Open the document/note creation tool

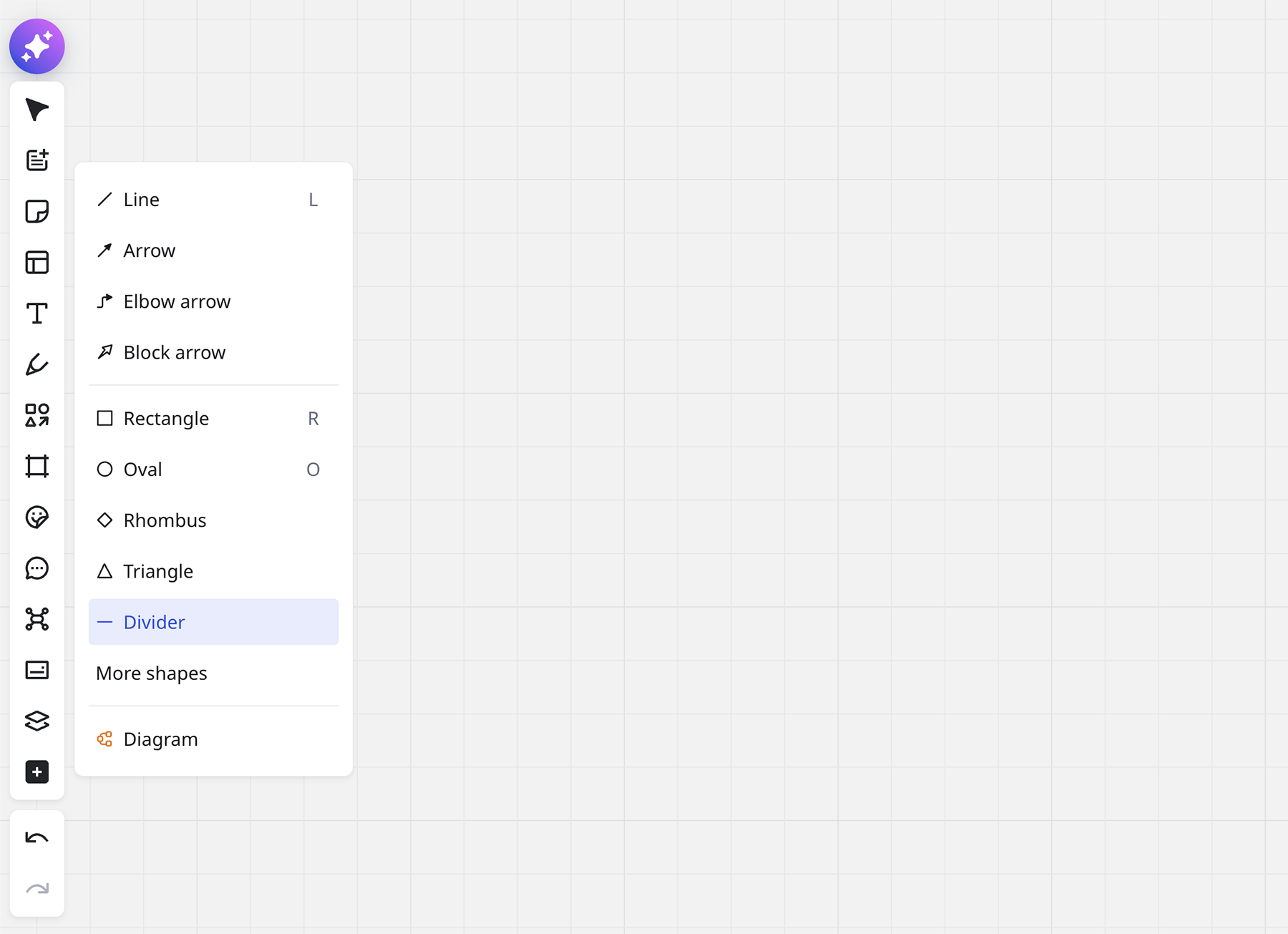click(x=36, y=160)
